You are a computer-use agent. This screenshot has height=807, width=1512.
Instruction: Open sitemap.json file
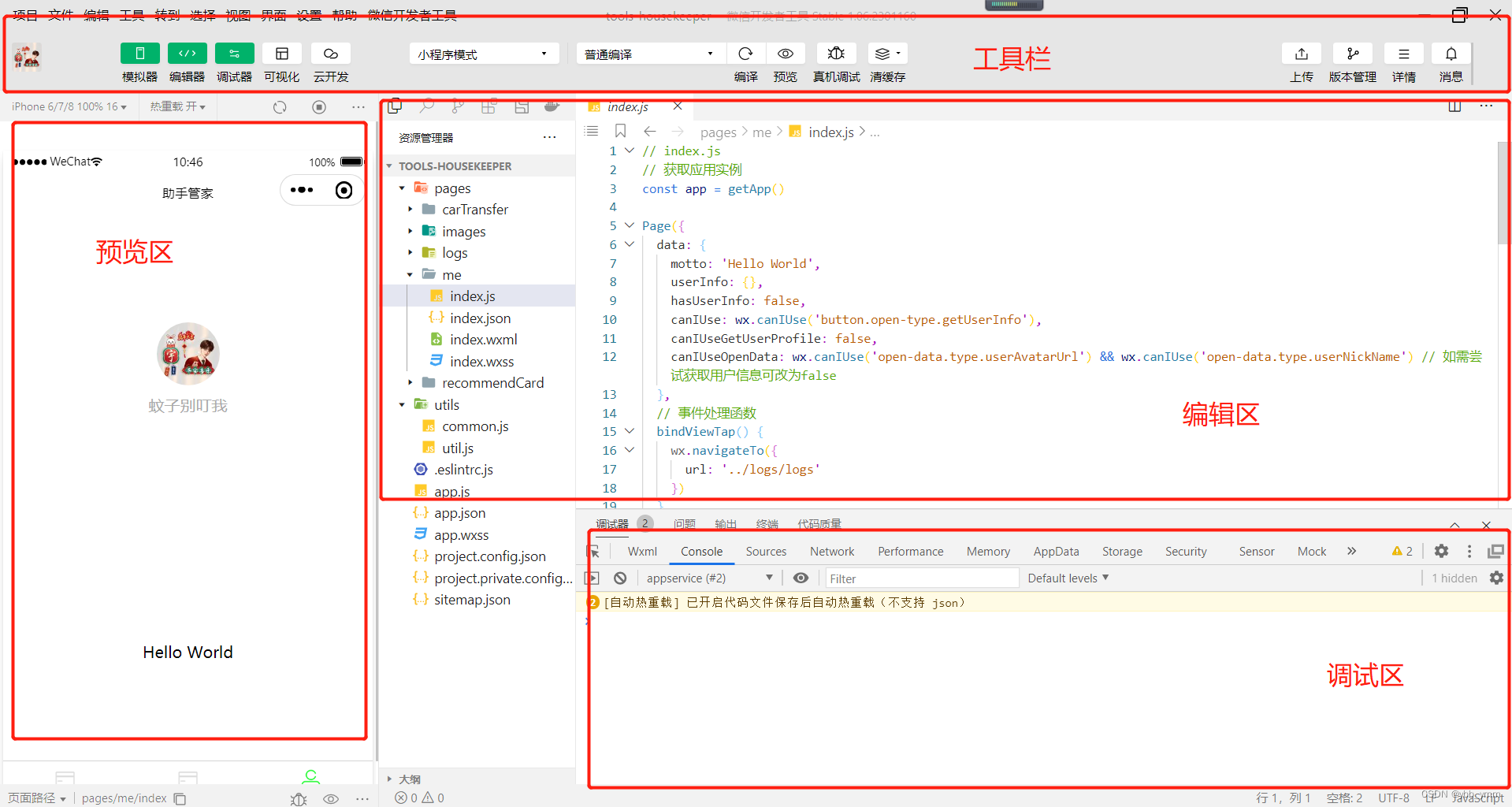[472, 600]
